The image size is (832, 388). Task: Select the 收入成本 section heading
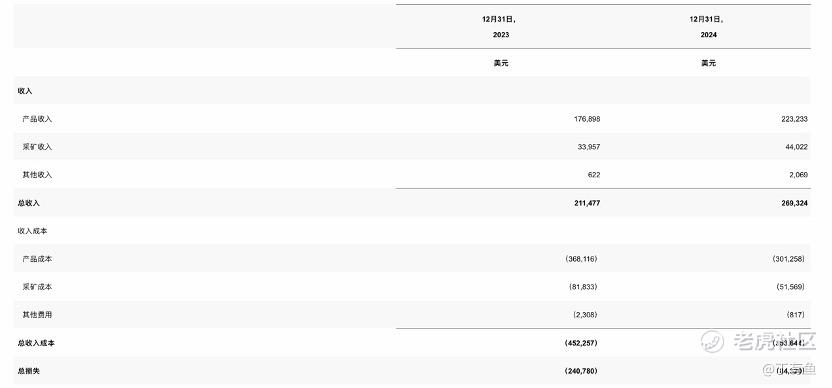pos(32,231)
